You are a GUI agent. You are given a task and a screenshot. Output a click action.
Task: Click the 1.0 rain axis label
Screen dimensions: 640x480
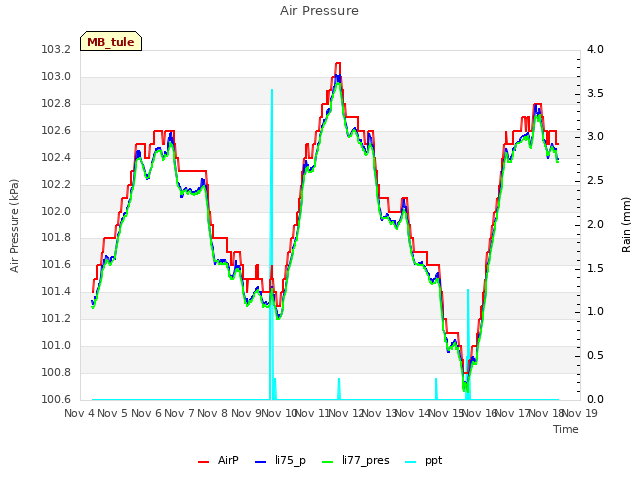595,312
